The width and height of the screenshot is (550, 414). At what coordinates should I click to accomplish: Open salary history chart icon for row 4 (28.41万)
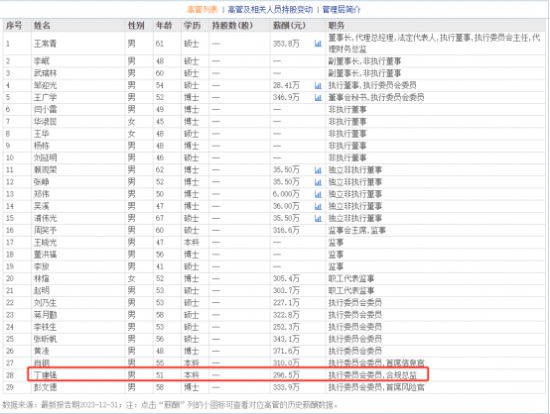(318, 85)
